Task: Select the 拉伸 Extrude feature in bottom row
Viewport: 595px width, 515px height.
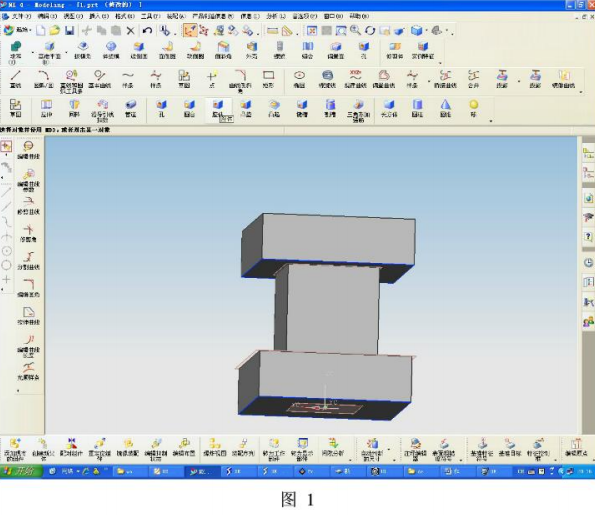Action: [x=46, y=108]
